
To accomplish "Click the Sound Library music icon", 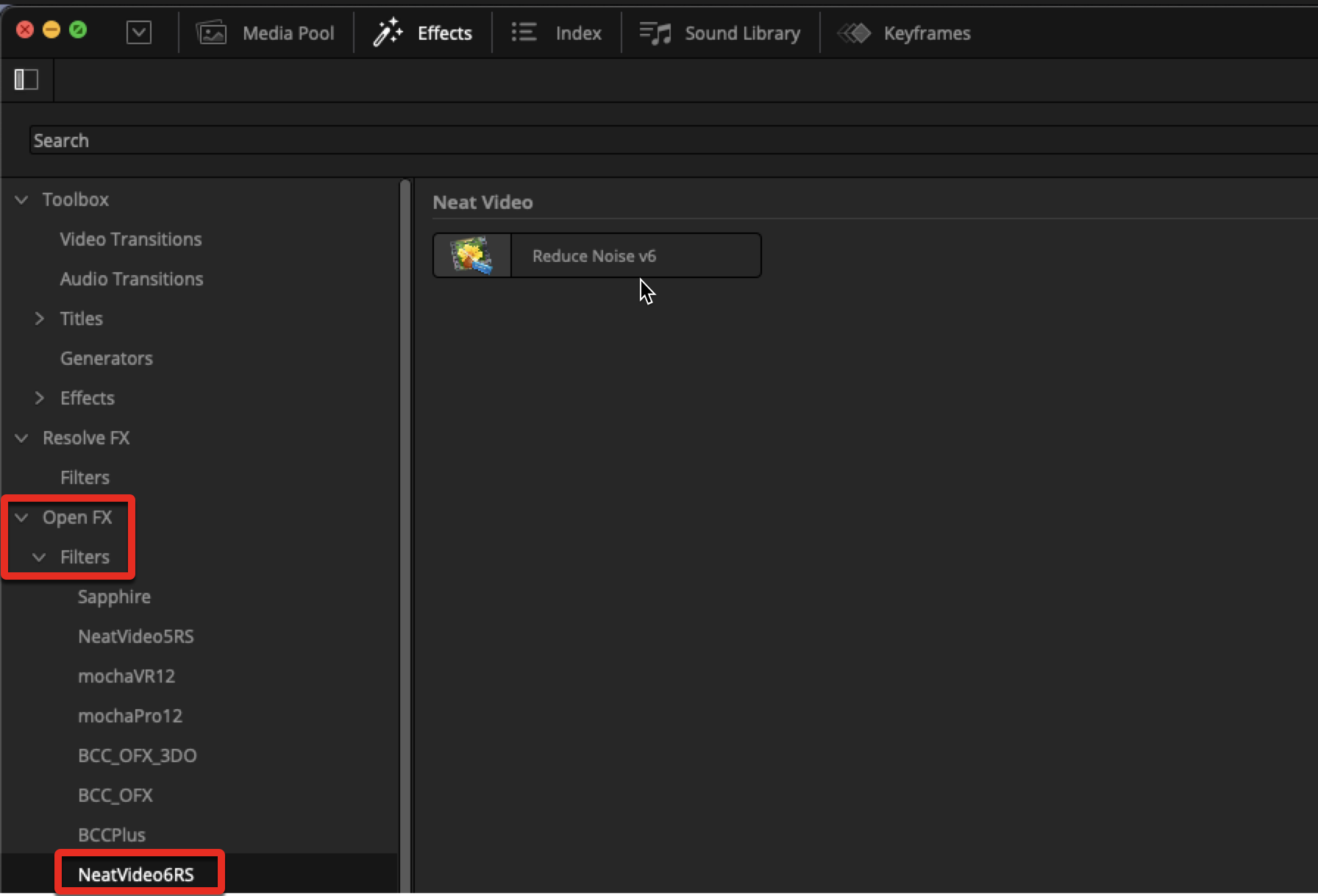I will [x=655, y=33].
